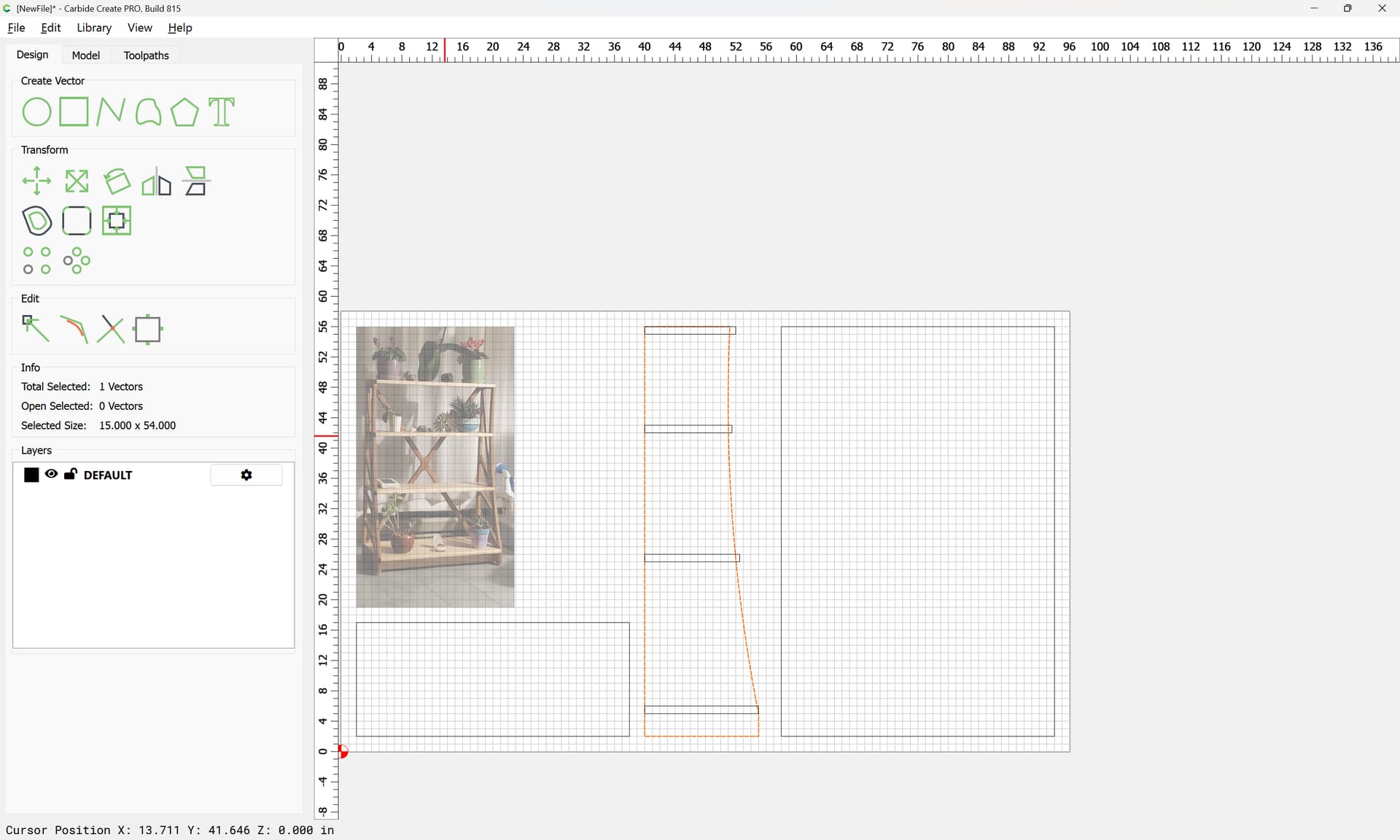
Task: Switch to the Model tab
Action: (85, 55)
